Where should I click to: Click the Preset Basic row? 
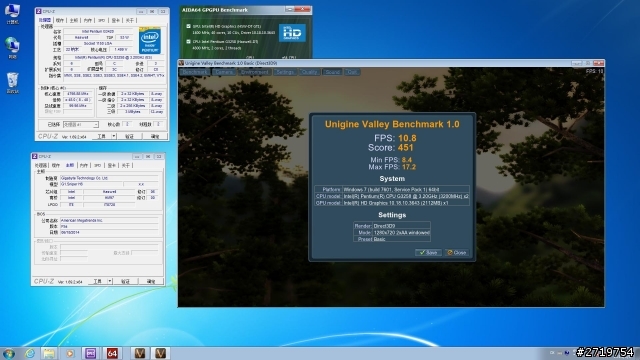(x=392, y=239)
